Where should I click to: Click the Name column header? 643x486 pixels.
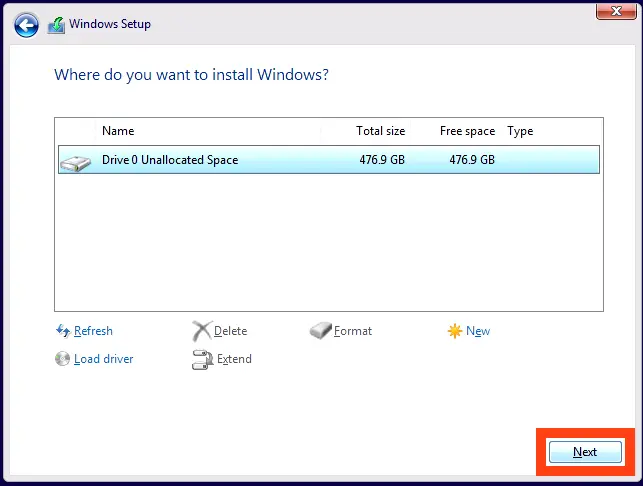[x=118, y=131]
